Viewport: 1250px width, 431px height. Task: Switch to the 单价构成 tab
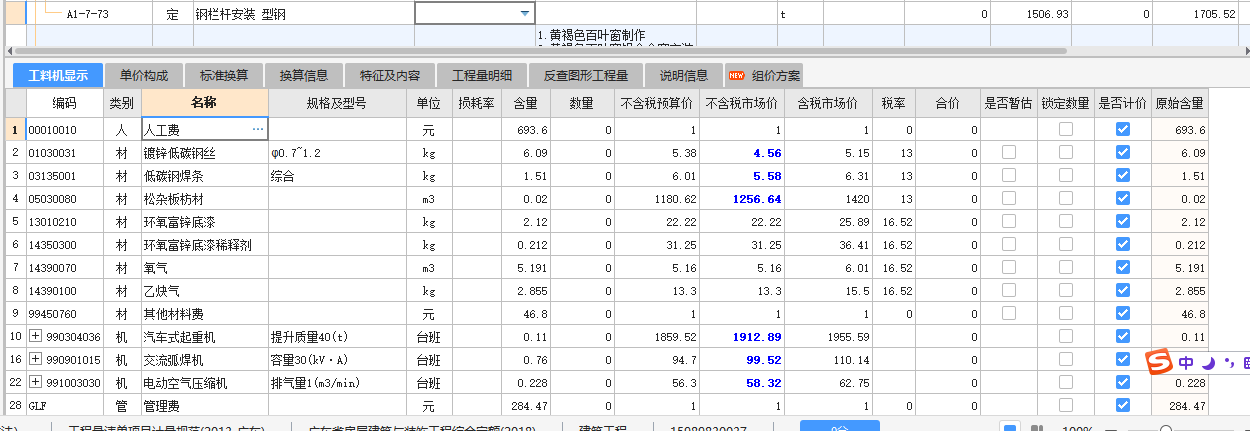pos(144,76)
